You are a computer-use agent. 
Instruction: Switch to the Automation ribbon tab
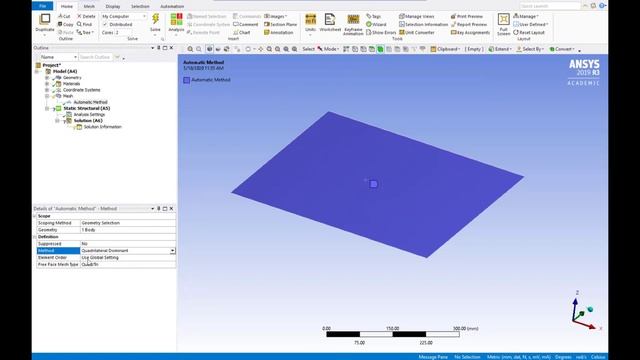coord(172,7)
